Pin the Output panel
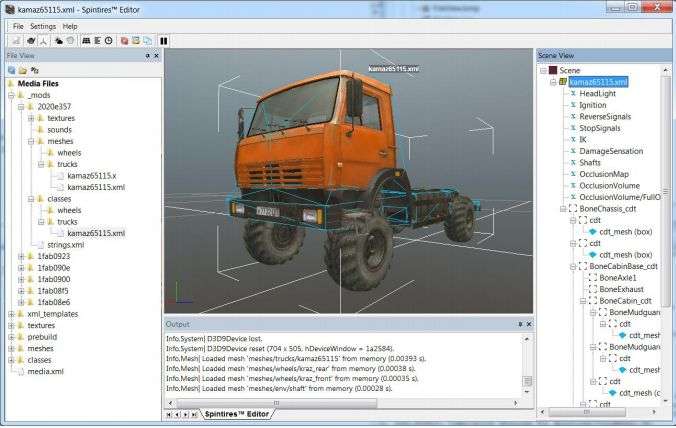 point(518,324)
